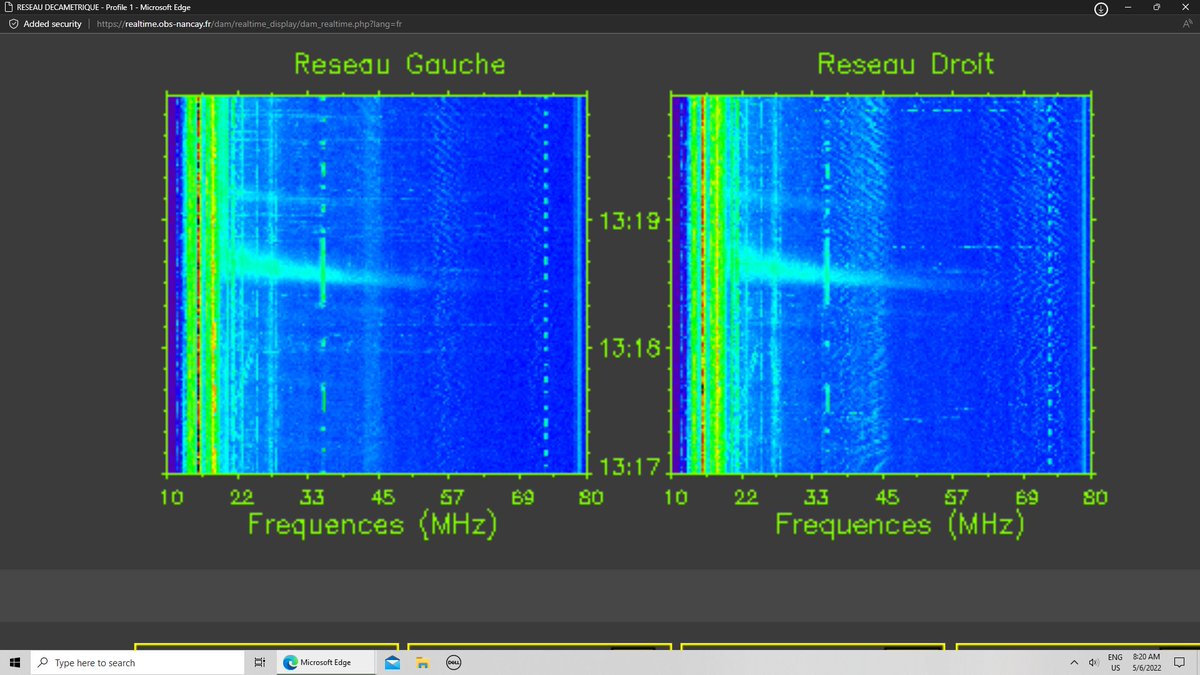Click 'Frequences (MHz)' under the right plot

(x=899, y=525)
